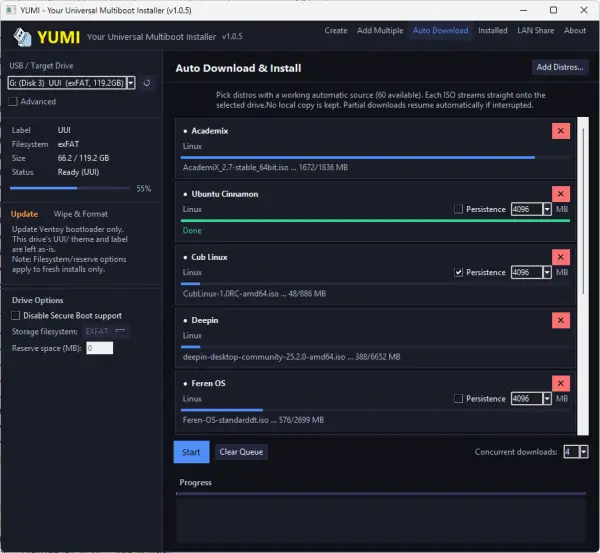Click the drive usage 55% bar
Screen dimensions: 600x553
tap(70, 188)
